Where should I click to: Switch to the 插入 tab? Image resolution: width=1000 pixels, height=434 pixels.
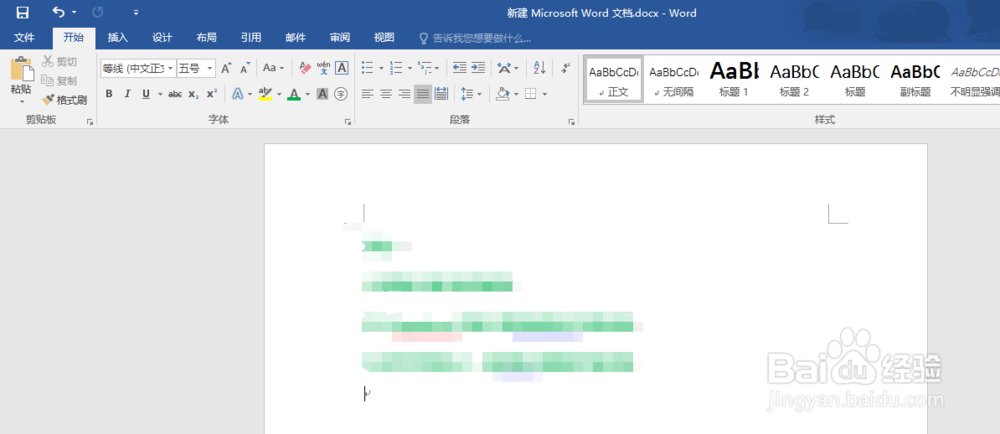click(118, 38)
